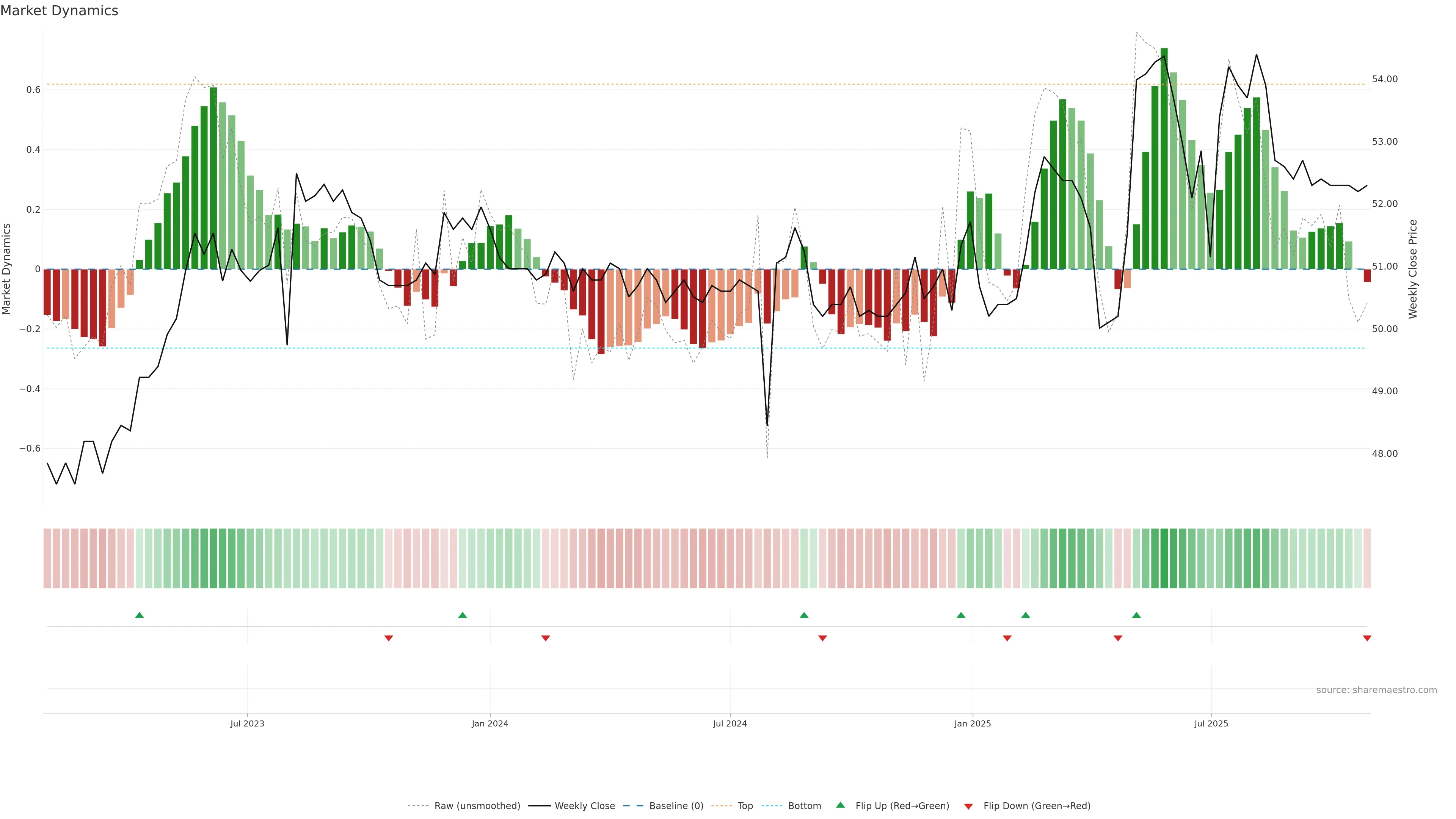
Task: Click the red Flip Down legend triangle
Action: [x=968, y=806]
